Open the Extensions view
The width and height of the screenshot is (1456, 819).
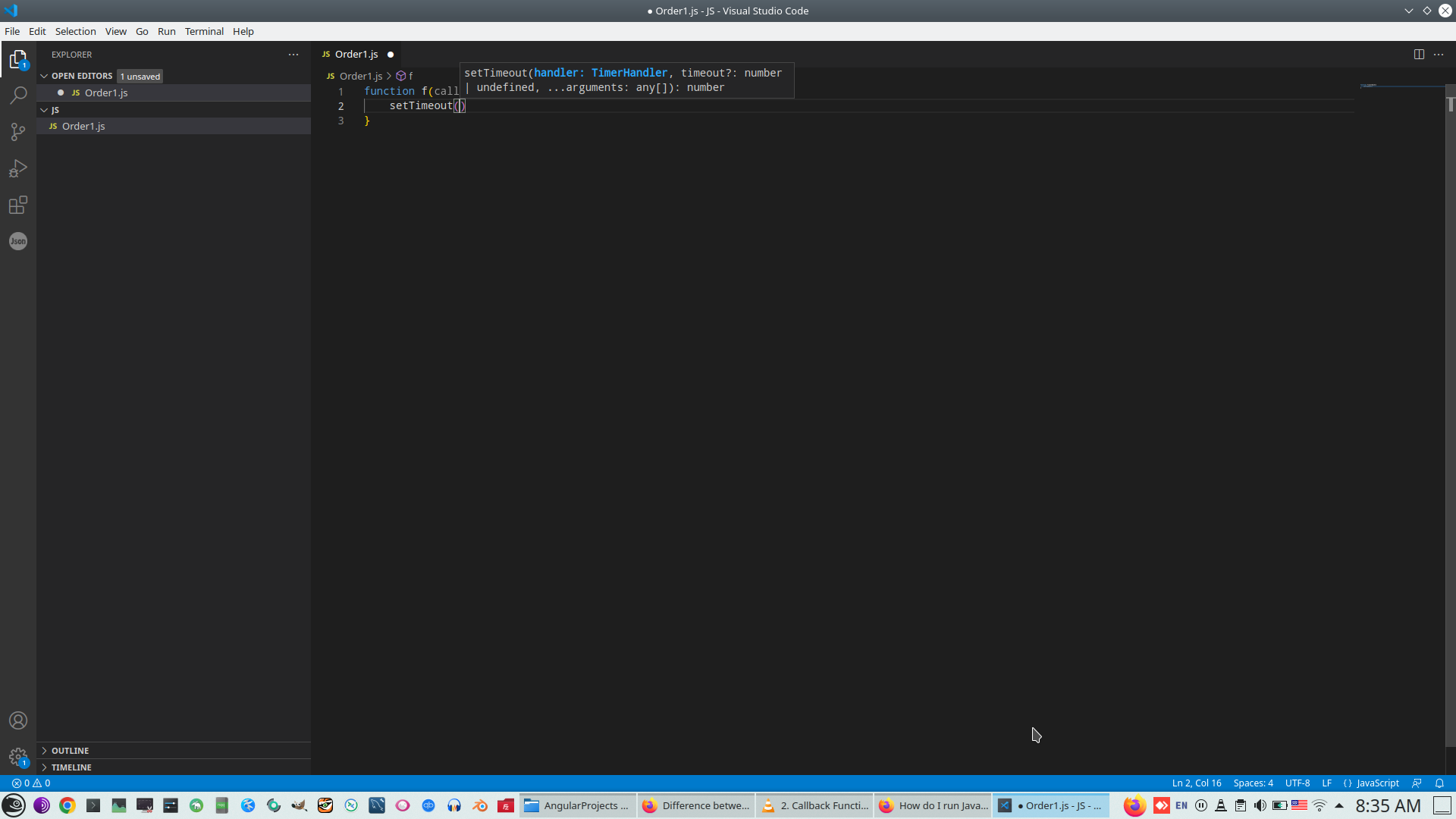coord(18,205)
